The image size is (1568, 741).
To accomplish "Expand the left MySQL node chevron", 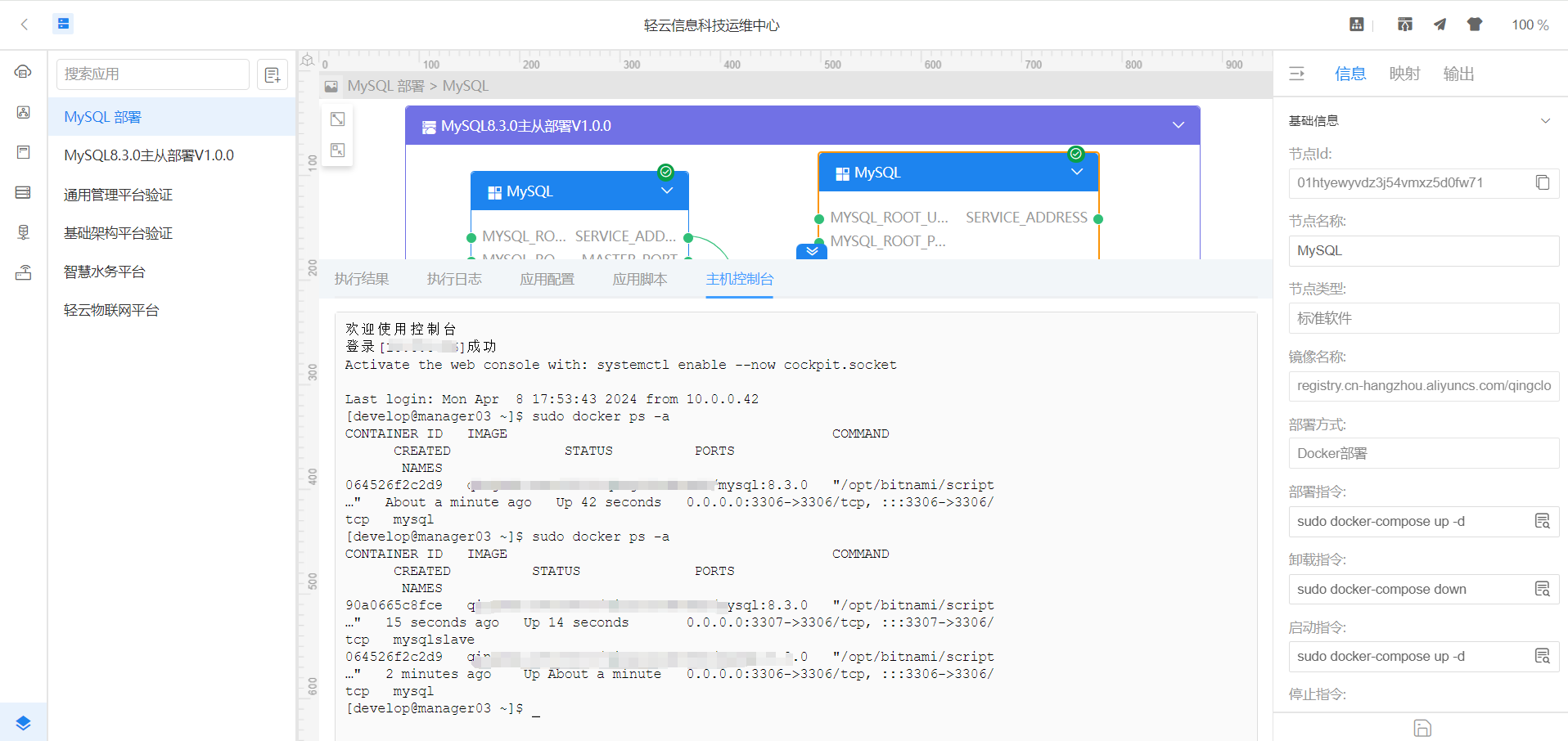I will click(x=667, y=191).
